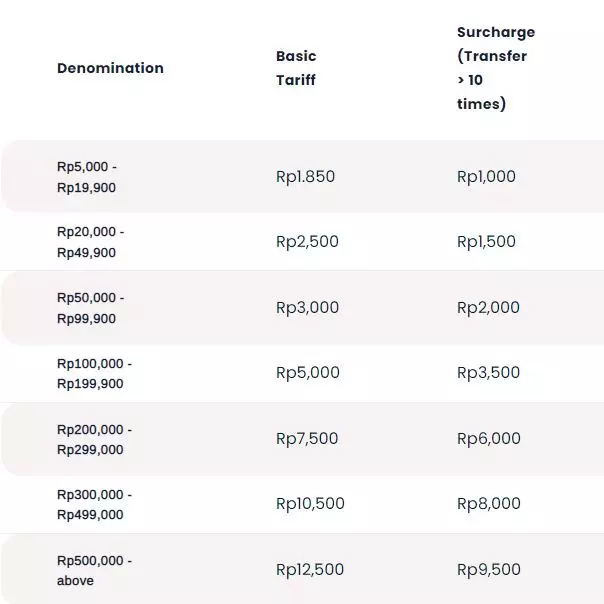Click the Rp10,500 basic tariff value
This screenshot has width=604, height=604.
[x=310, y=504]
